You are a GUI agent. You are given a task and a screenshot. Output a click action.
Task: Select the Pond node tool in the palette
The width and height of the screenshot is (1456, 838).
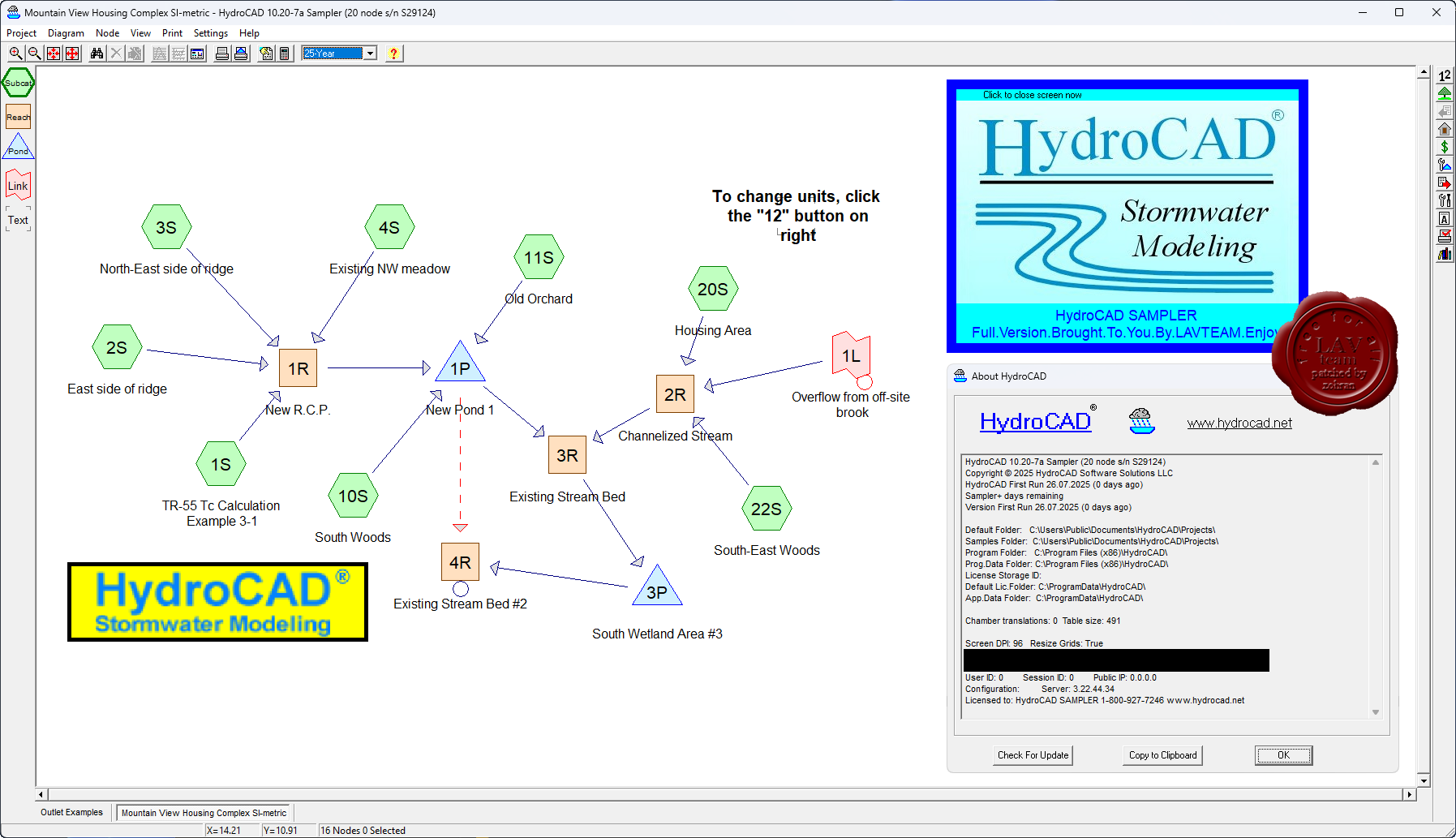coord(18,148)
